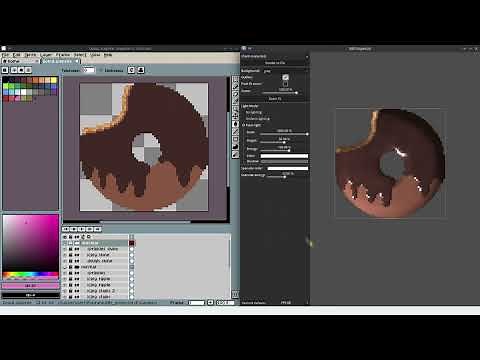The width and height of the screenshot is (480, 360).
Task: Select the Eyedropper tool
Action: [x=235, y=102]
